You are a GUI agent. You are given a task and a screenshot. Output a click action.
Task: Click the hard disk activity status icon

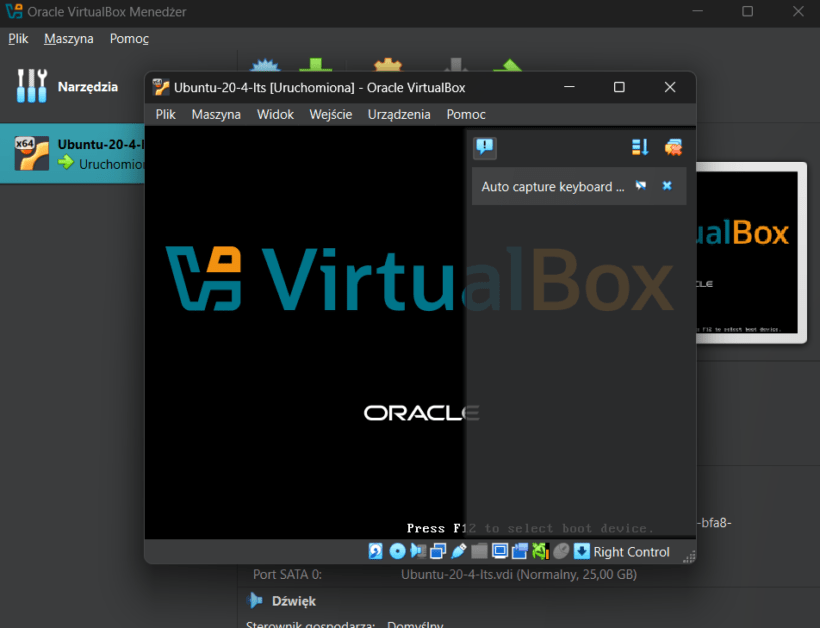374,551
